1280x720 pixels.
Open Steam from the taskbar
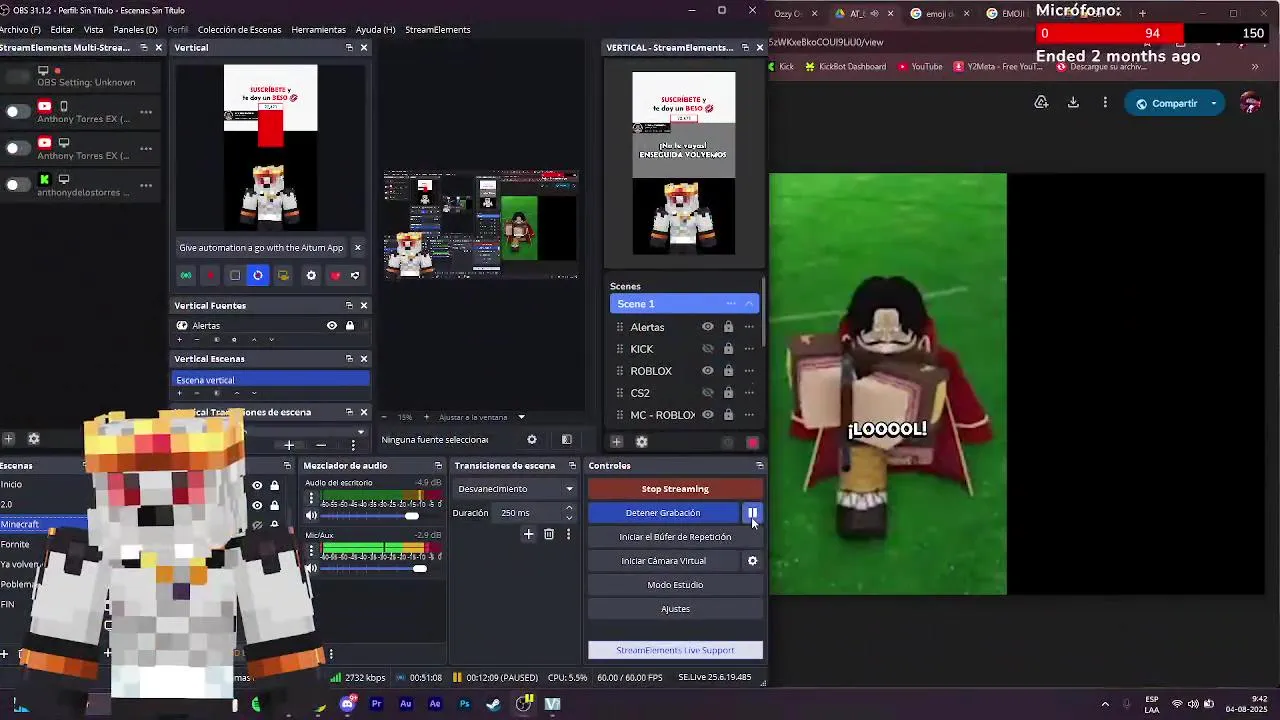pyautogui.click(x=493, y=704)
